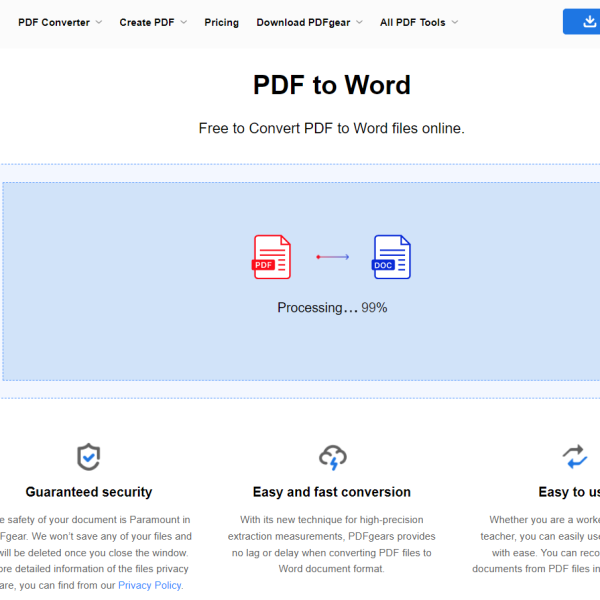Expand the chevron beside PDF Converter

[x=99, y=22]
